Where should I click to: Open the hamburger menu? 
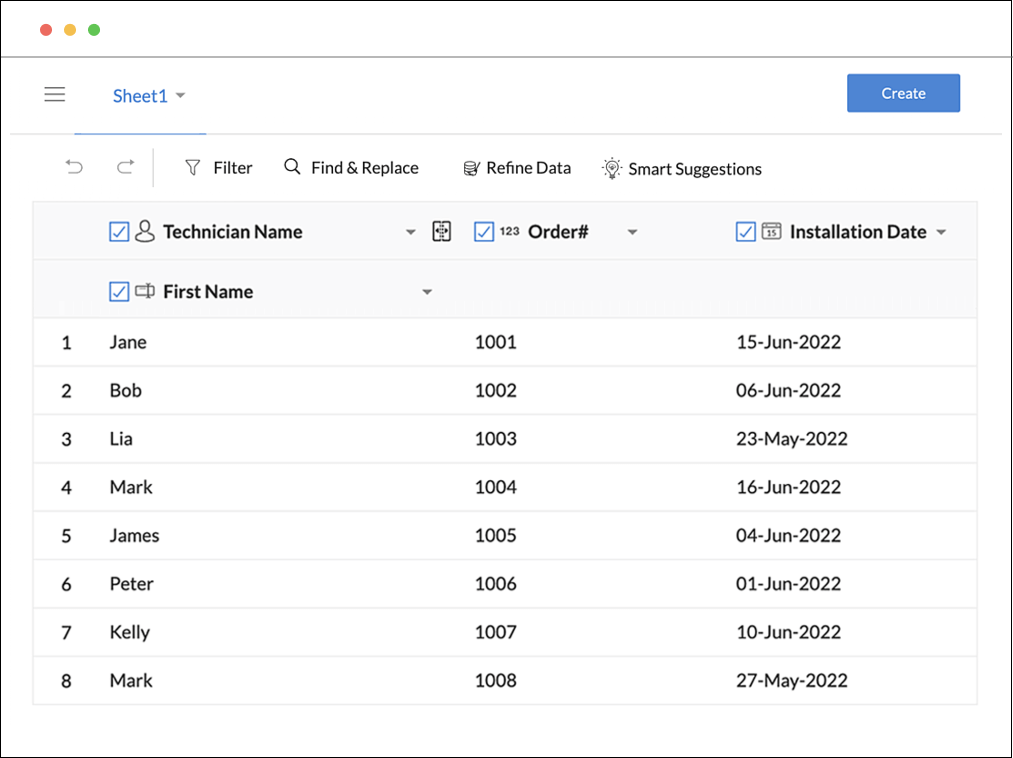click(x=55, y=95)
